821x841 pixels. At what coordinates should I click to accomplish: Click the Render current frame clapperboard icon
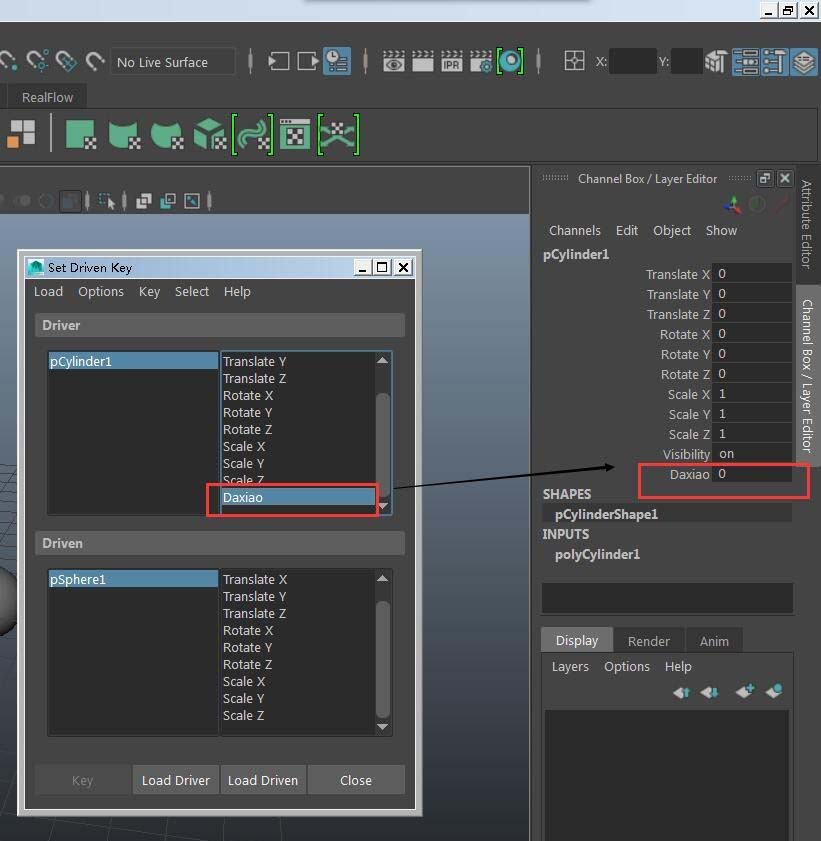click(x=423, y=61)
